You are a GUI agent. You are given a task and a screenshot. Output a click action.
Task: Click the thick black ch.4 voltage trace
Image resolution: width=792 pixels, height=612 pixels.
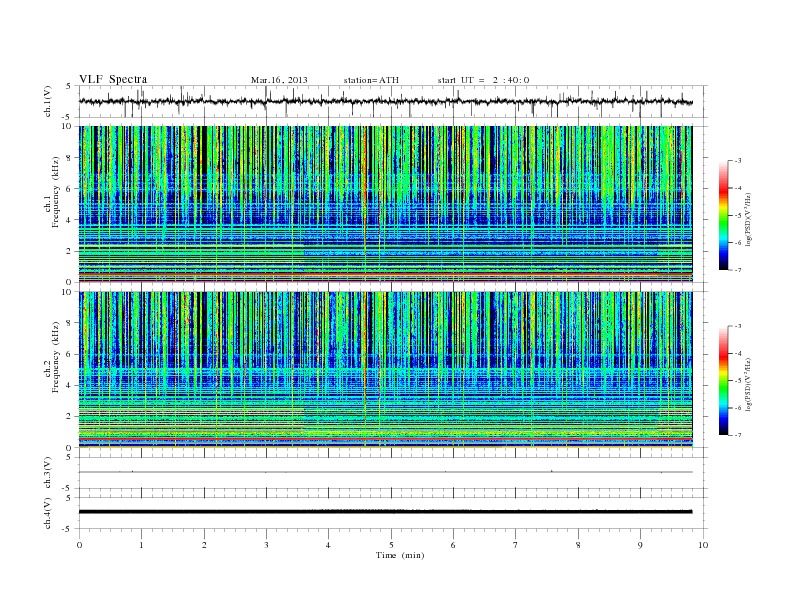[x=385, y=512]
